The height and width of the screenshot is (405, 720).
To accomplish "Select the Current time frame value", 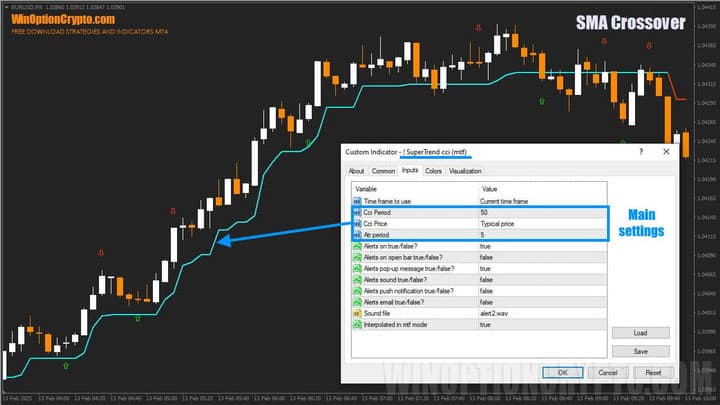I will 504,201.
